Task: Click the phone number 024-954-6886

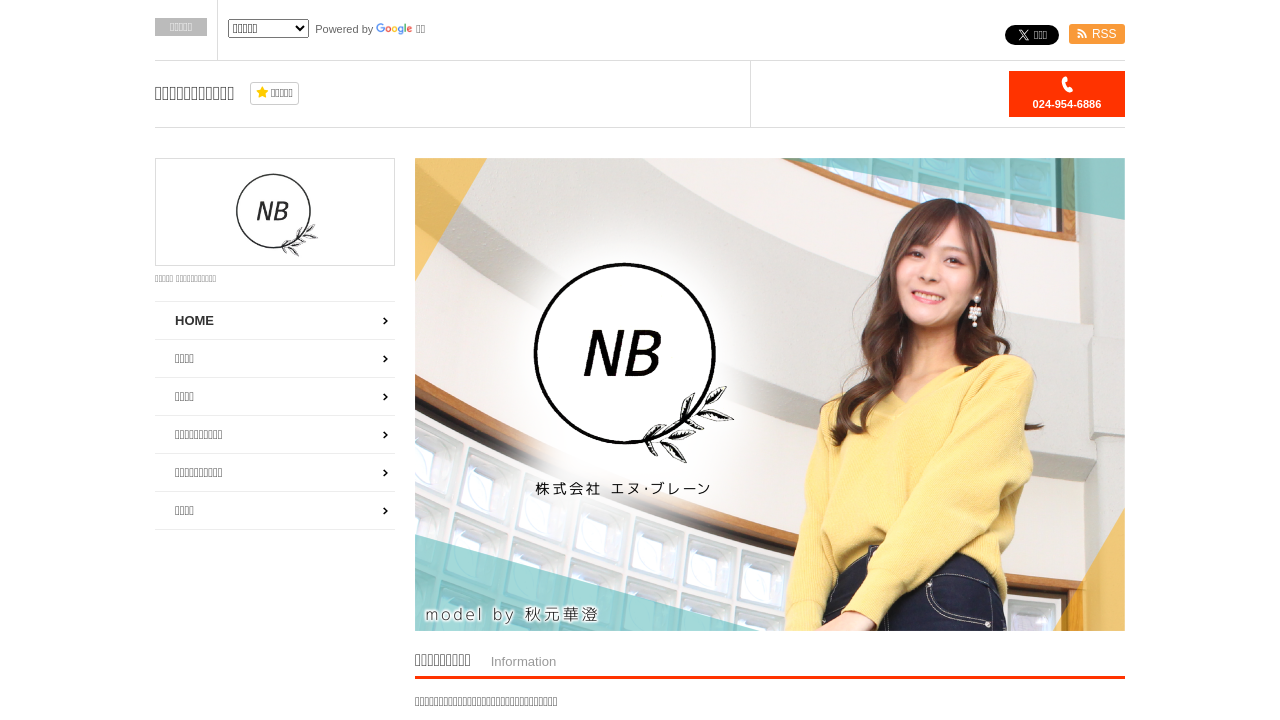Action: pos(1066,104)
